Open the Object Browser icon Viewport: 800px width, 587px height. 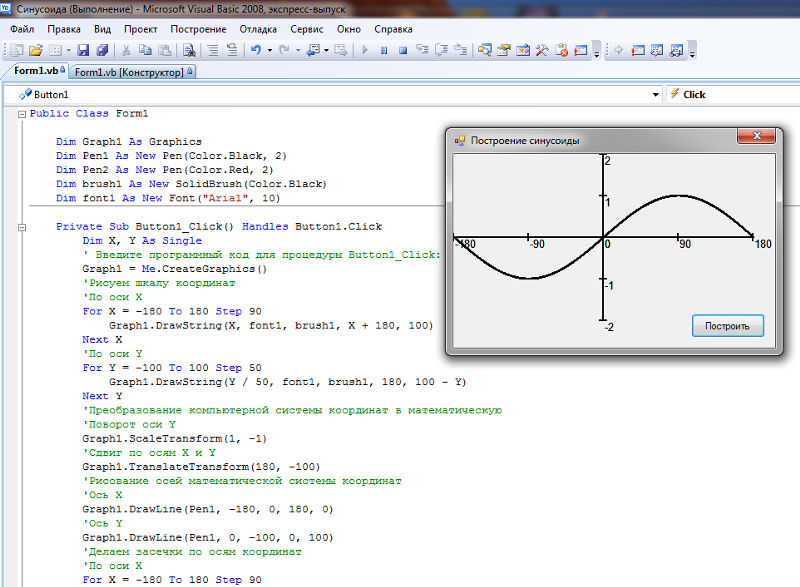coord(523,50)
